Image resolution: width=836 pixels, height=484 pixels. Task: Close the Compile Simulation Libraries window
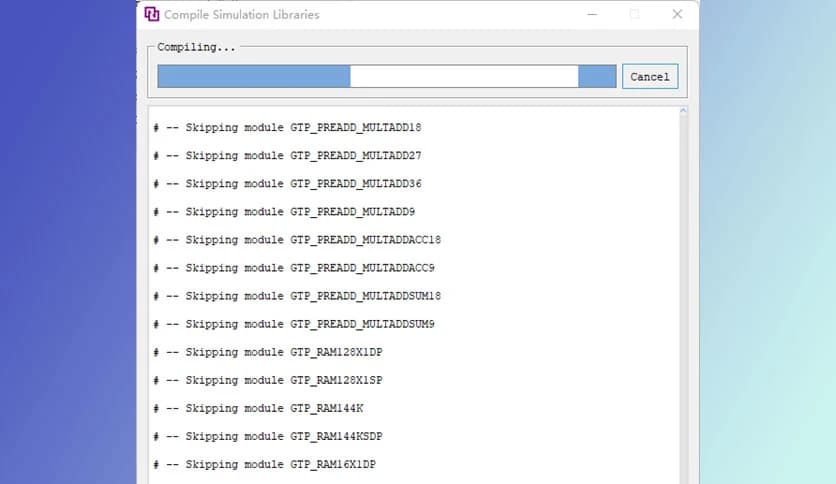(x=677, y=14)
